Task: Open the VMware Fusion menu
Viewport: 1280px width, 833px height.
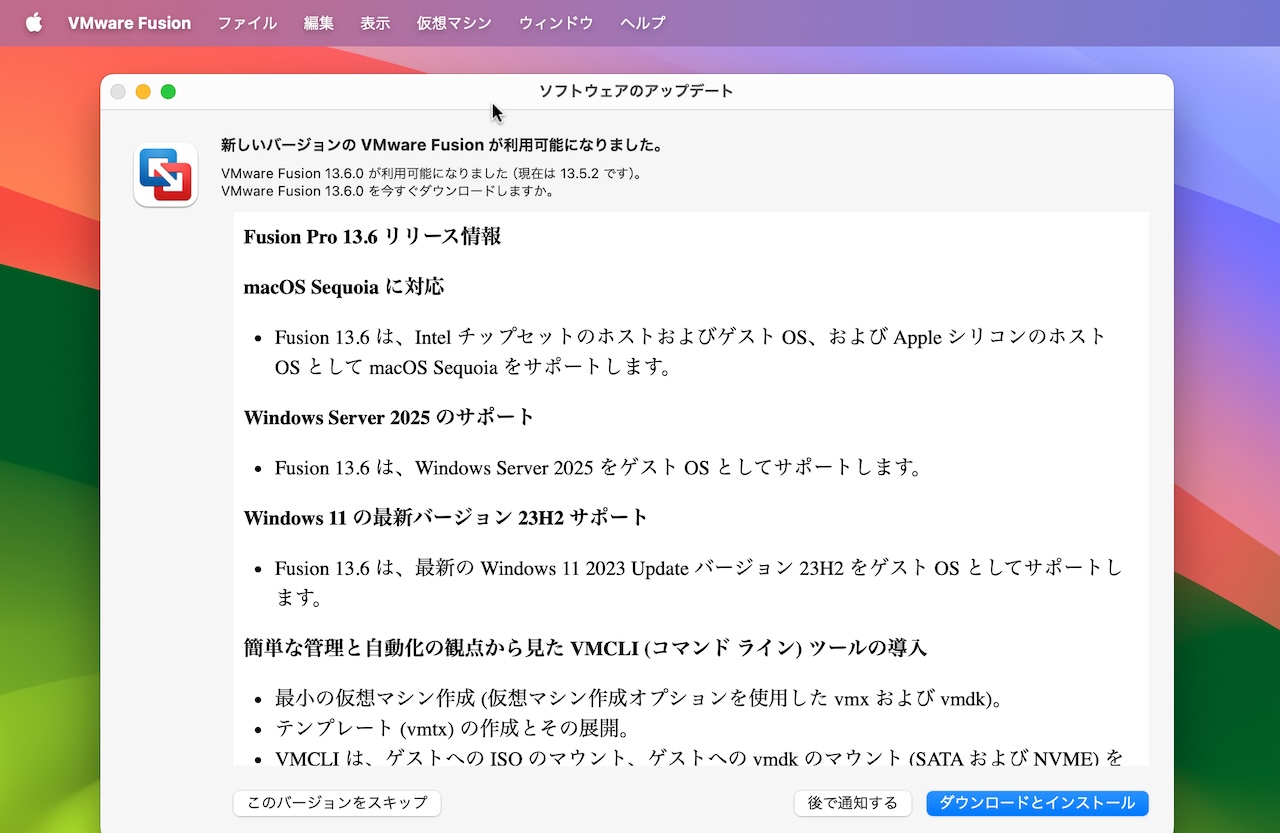Action: [x=129, y=22]
